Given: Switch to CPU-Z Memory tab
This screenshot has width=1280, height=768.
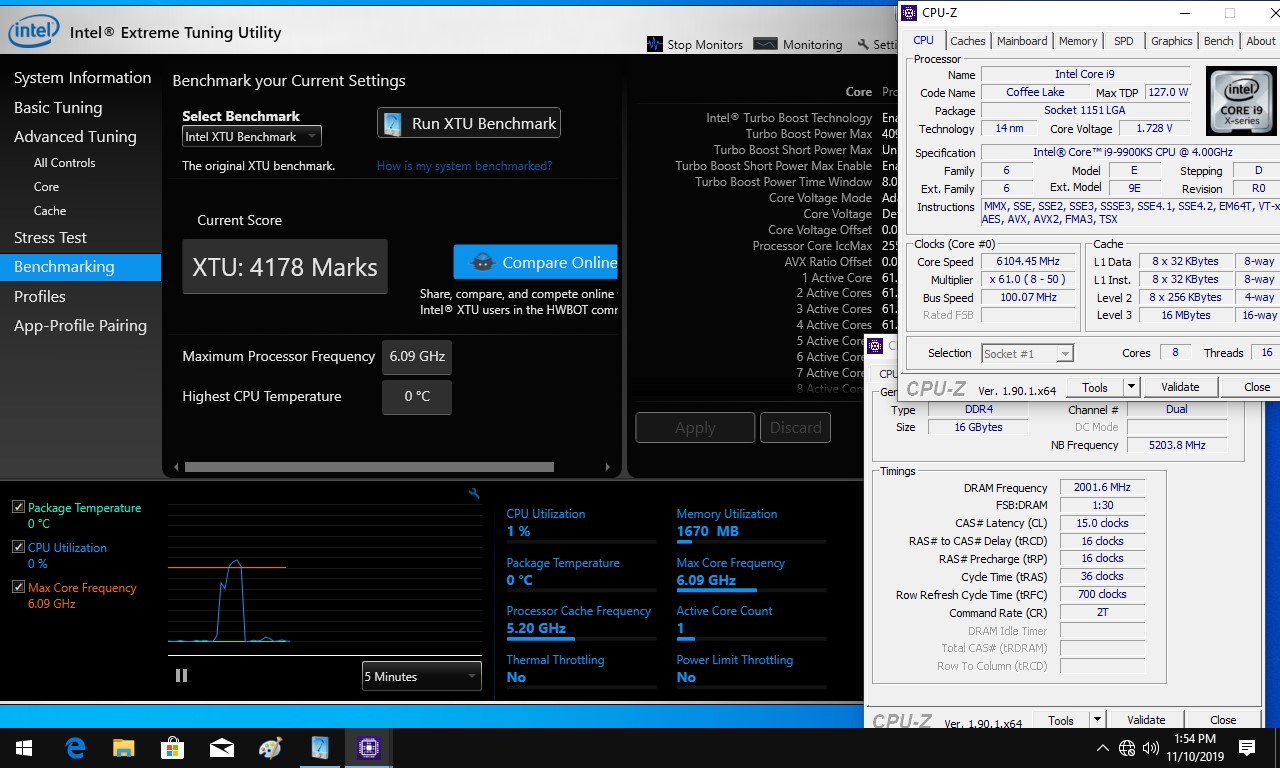Looking at the screenshot, I should tap(1078, 41).
